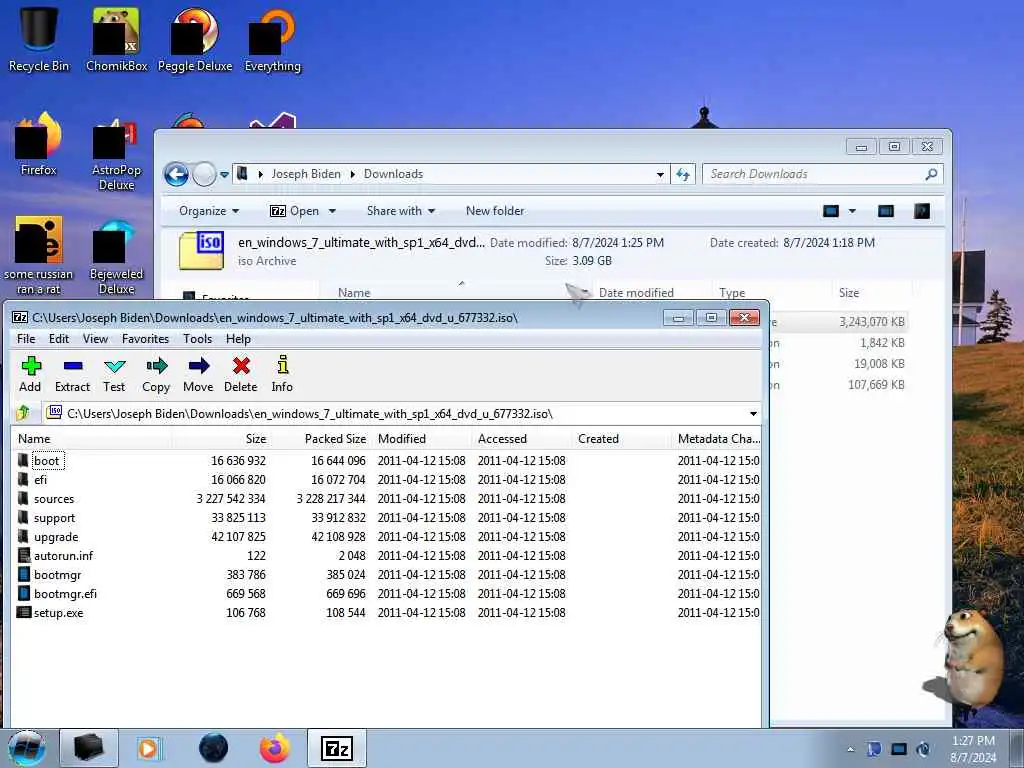Click the red Delete icon in 7-Zip
This screenshot has width=1024, height=768.
point(241,374)
